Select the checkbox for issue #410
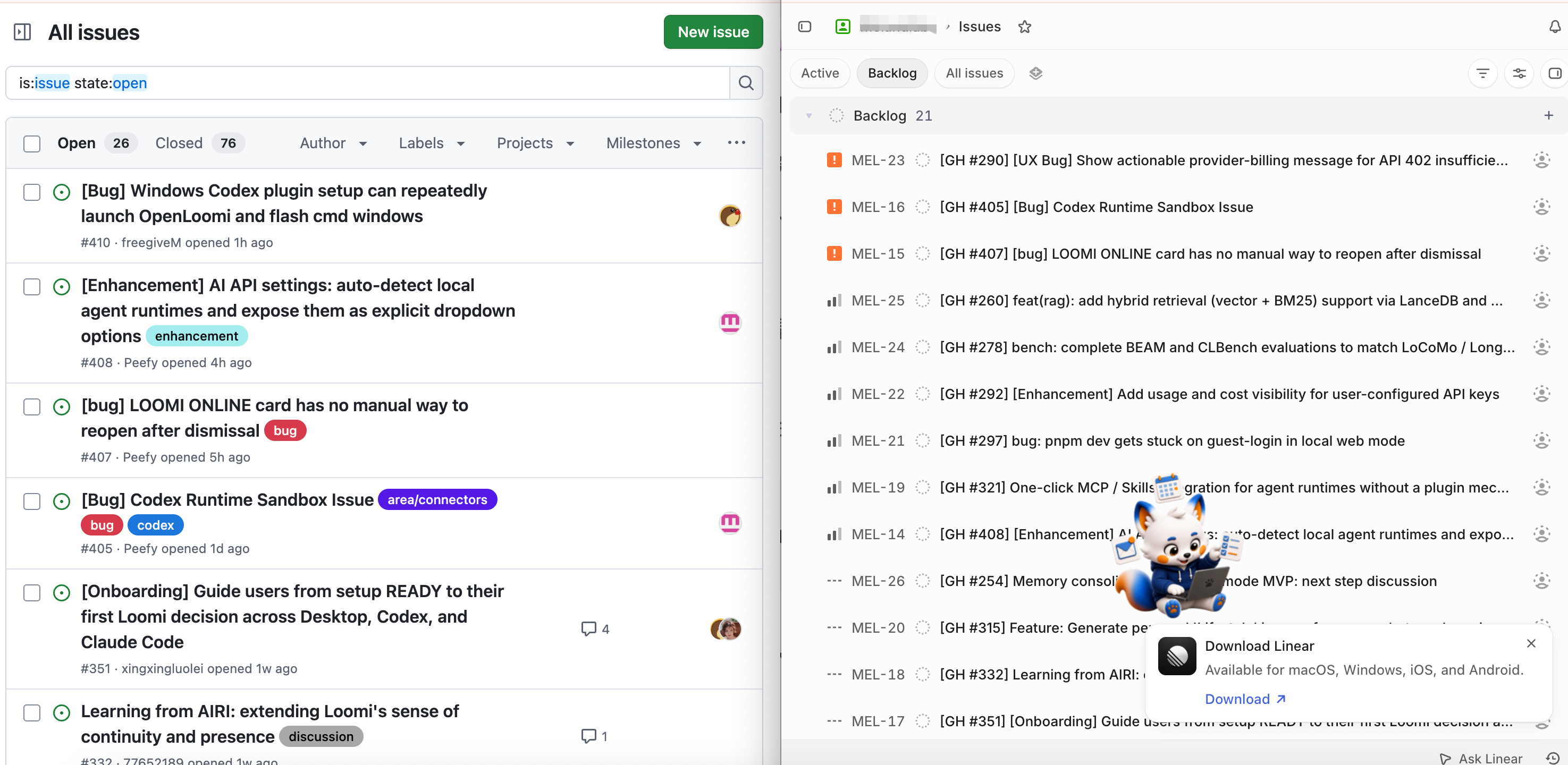This screenshot has width=1568, height=765. tap(32, 192)
